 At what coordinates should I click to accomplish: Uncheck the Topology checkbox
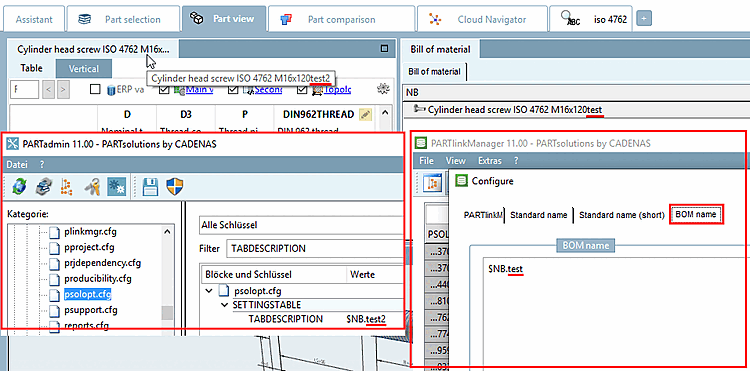point(302,89)
